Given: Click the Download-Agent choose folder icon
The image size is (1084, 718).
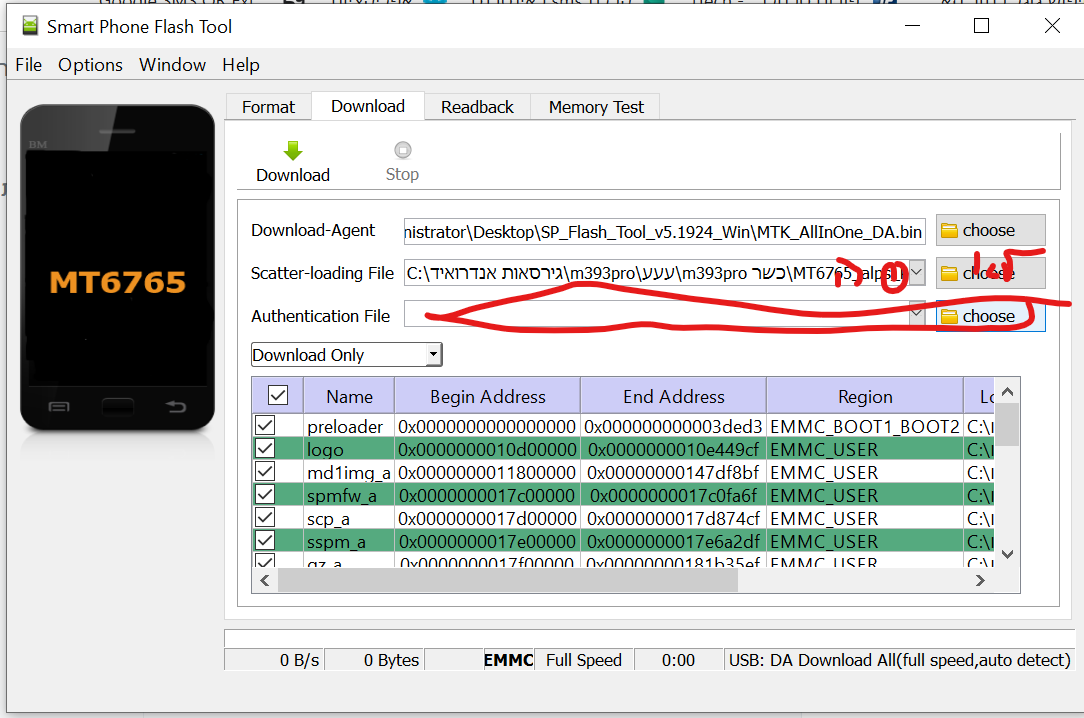Looking at the screenshot, I should (949, 231).
